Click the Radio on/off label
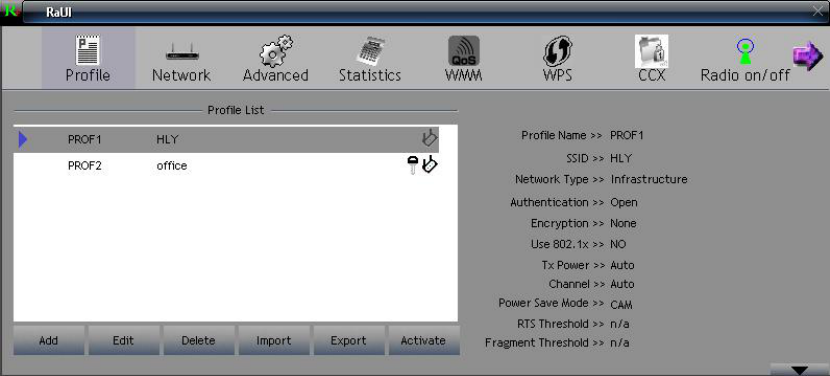Image resolution: width=830 pixels, height=376 pixels. (745, 75)
